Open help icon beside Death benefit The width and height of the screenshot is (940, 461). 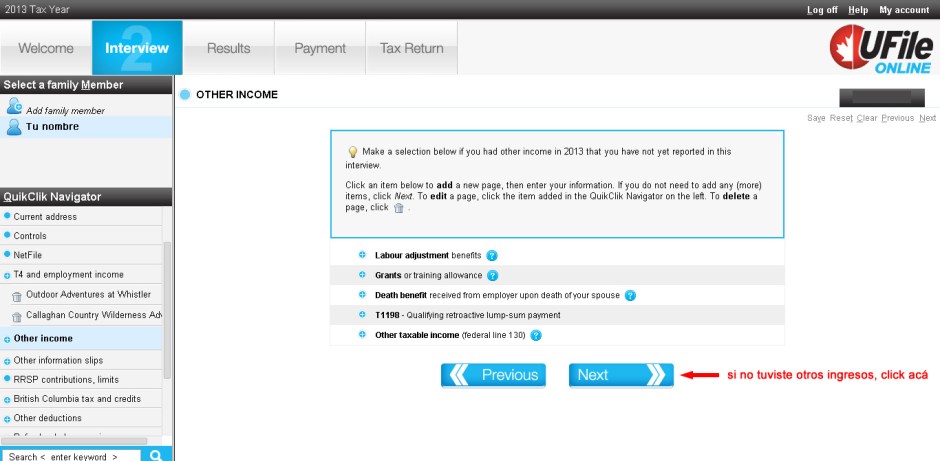(x=630, y=295)
